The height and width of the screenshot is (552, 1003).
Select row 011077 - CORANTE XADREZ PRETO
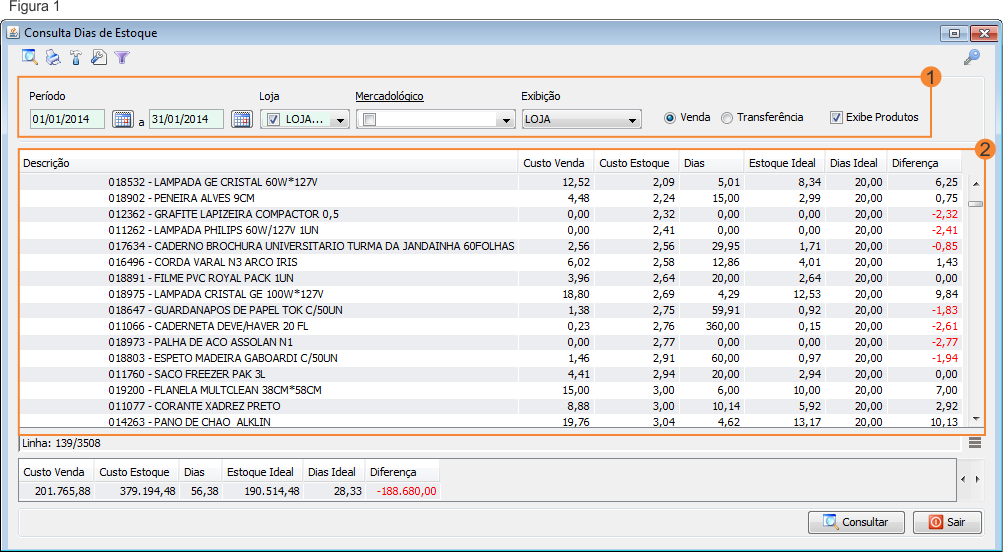(491, 406)
